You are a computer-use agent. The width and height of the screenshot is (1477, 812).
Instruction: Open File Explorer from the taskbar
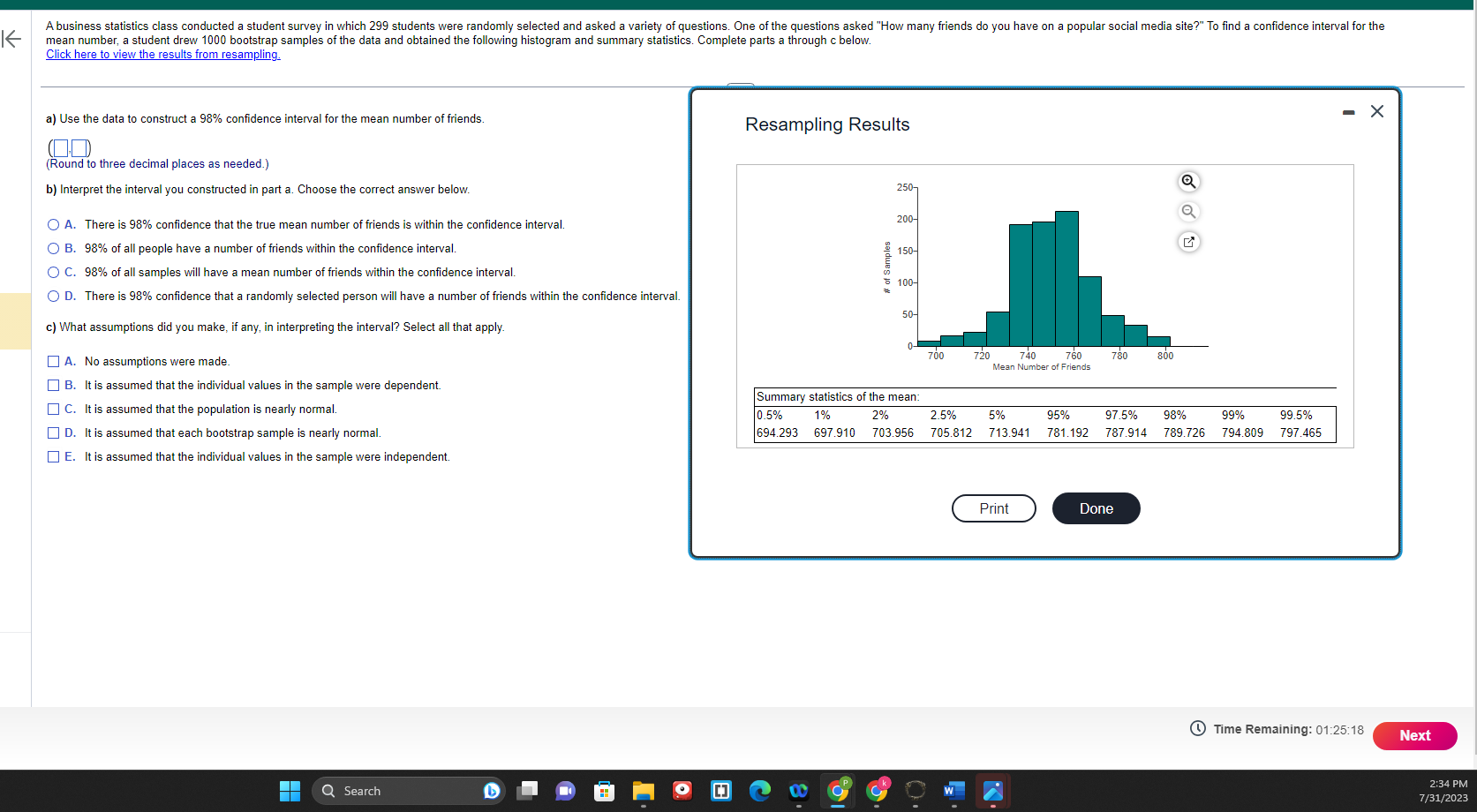pos(643,791)
